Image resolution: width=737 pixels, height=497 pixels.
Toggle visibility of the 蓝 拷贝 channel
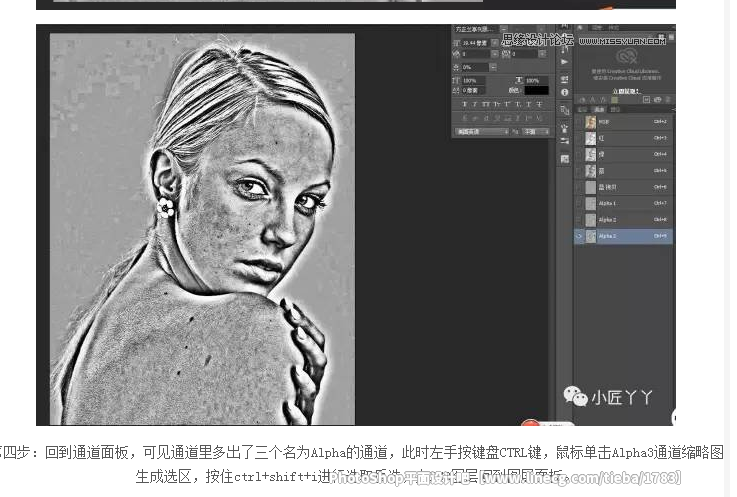579,187
